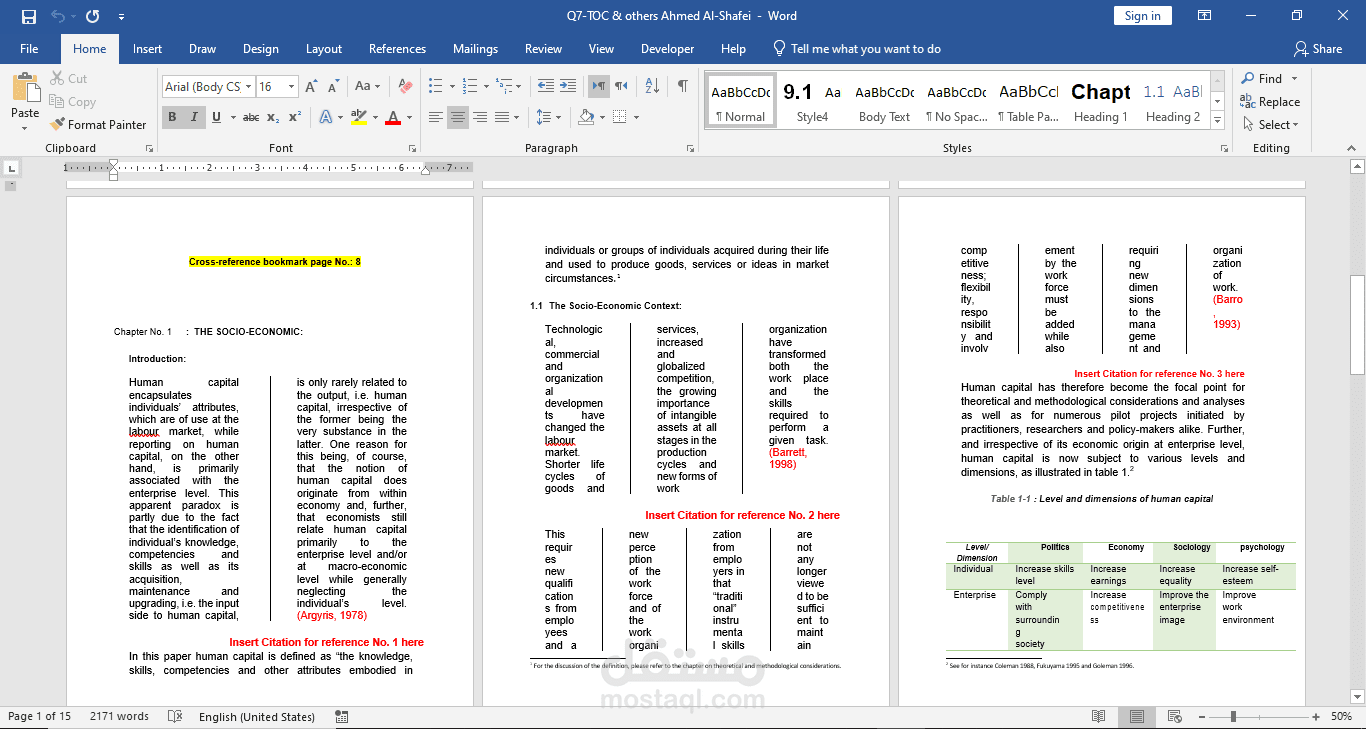Viewport: 1366px width, 729px height.
Task: Clear all formatting eraser icon
Action: point(405,87)
